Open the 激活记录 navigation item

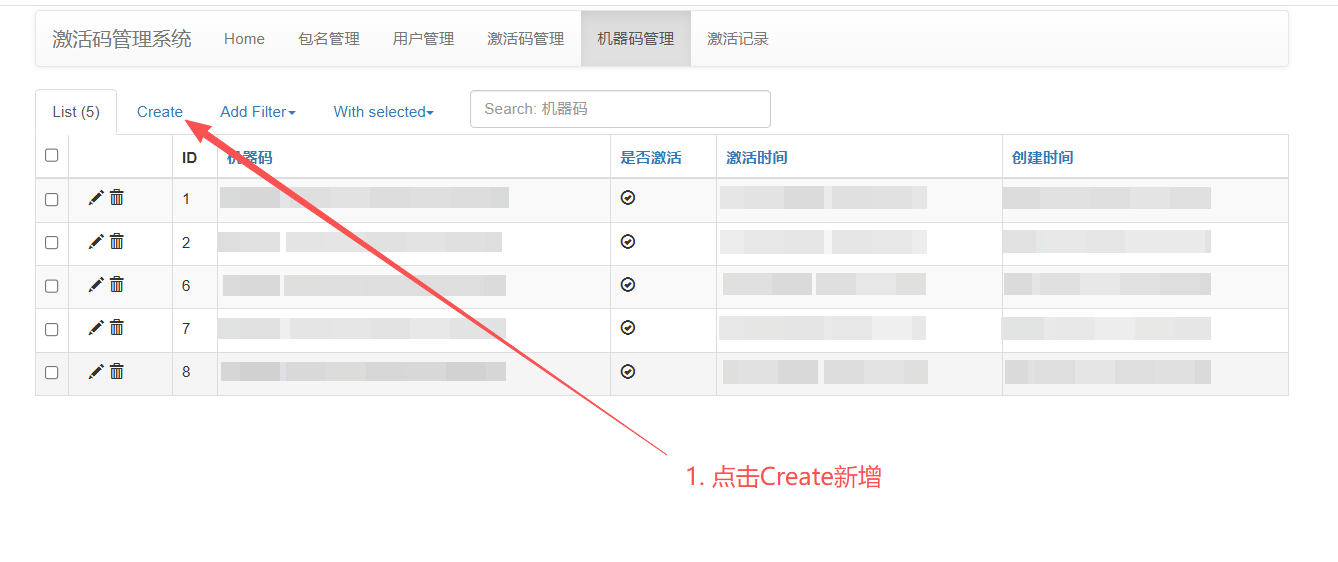pos(737,39)
